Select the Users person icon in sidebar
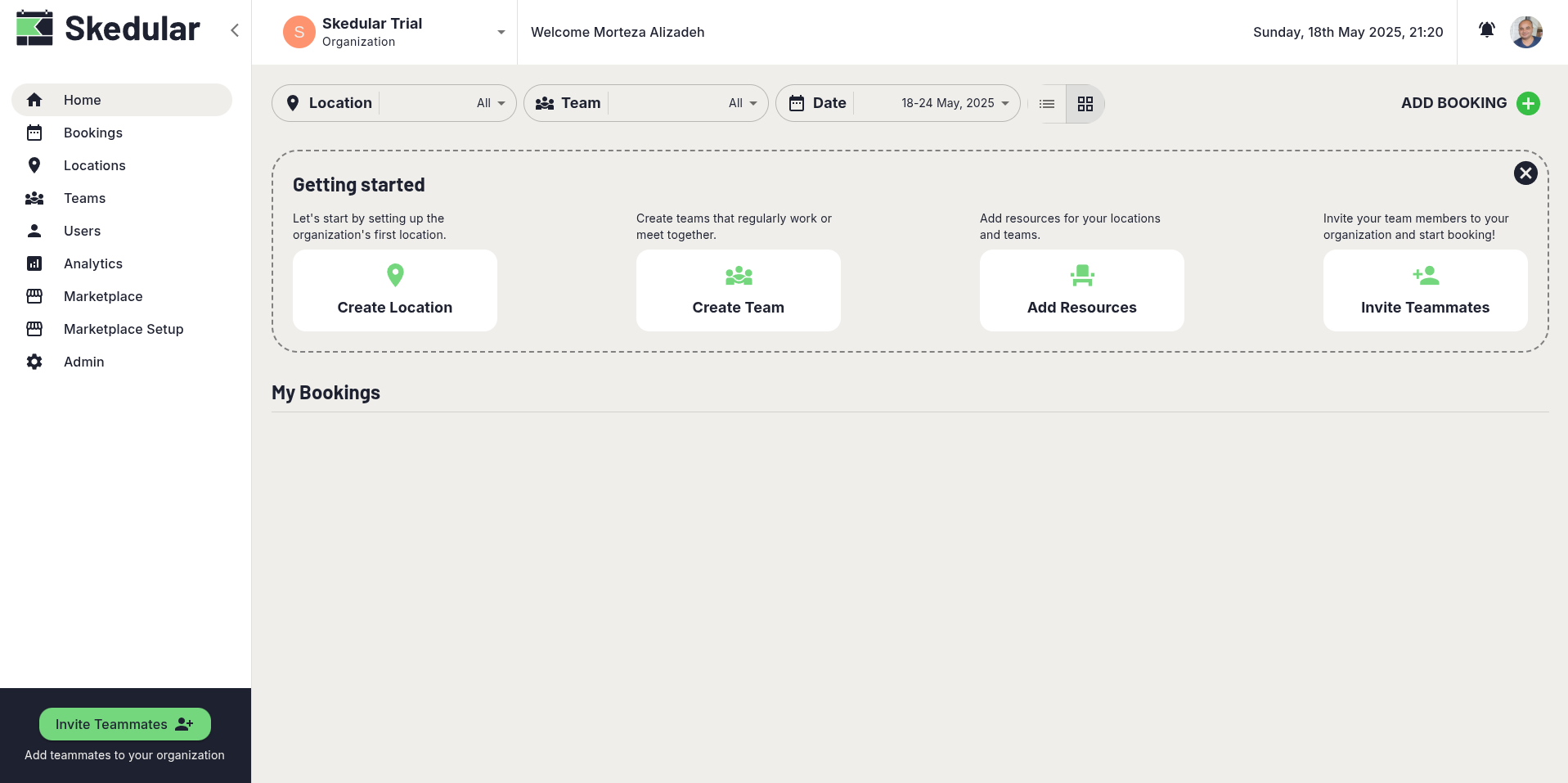The width and height of the screenshot is (1568, 783). (x=34, y=231)
